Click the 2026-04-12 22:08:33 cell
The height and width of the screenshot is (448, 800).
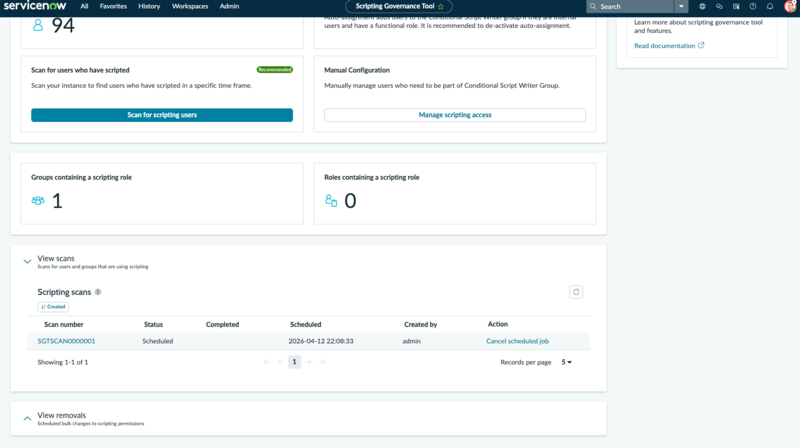[x=321, y=341]
